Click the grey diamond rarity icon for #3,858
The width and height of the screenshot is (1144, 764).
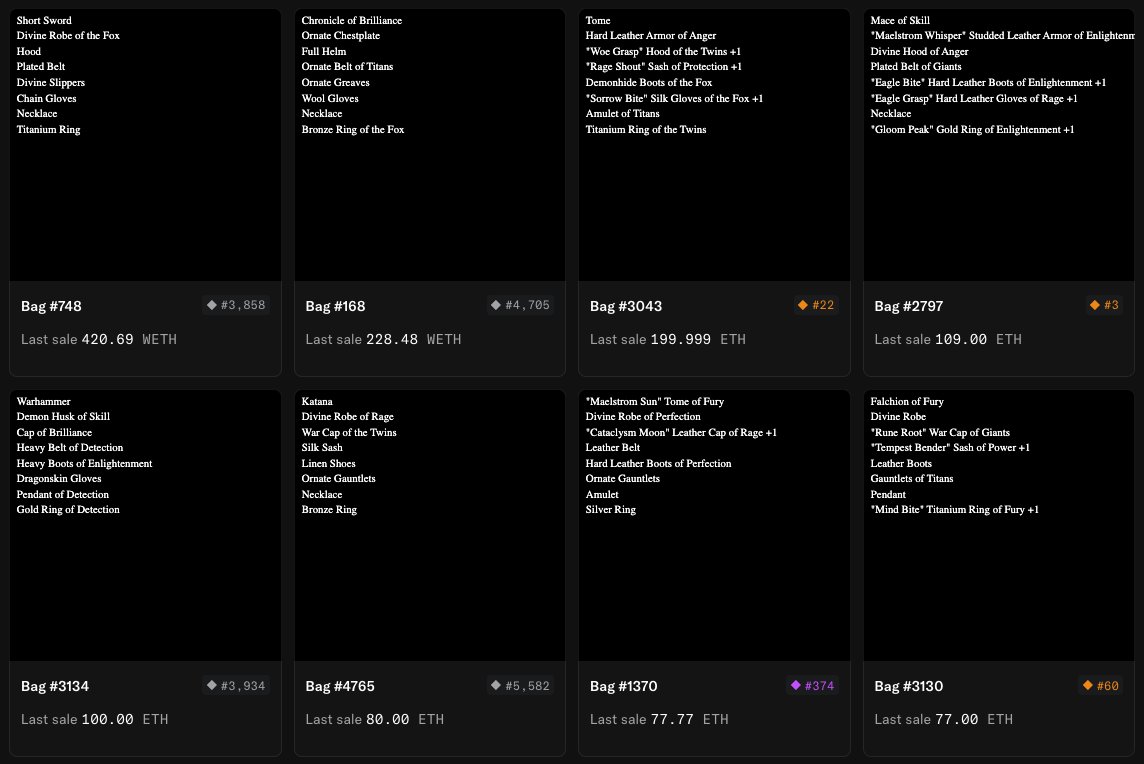(212, 305)
